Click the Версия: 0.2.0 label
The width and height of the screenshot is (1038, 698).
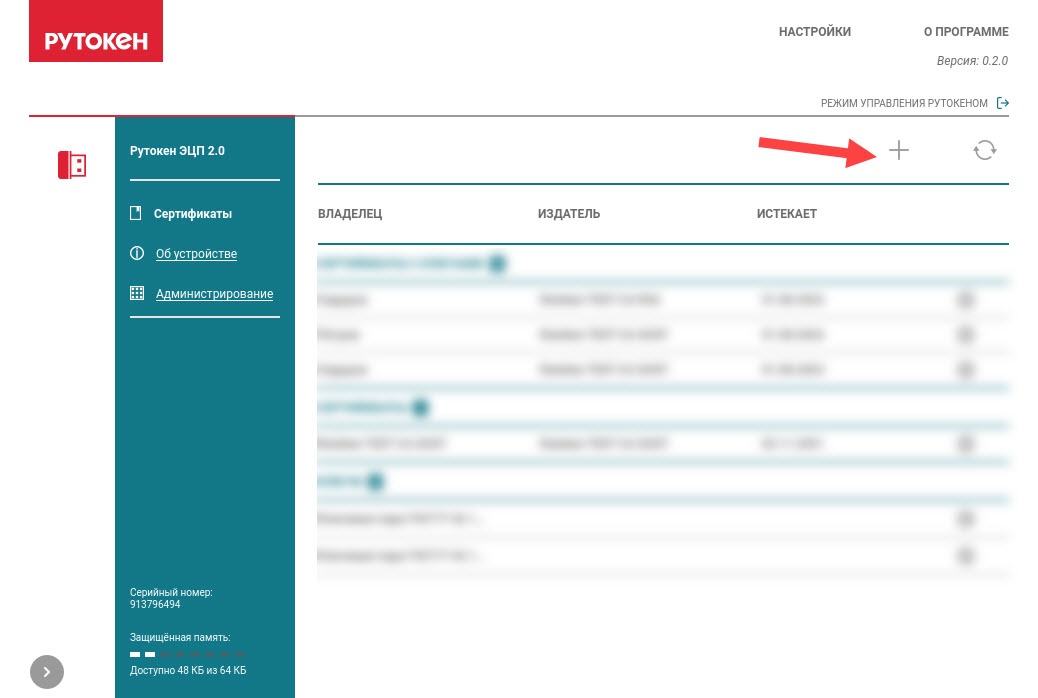972,61
